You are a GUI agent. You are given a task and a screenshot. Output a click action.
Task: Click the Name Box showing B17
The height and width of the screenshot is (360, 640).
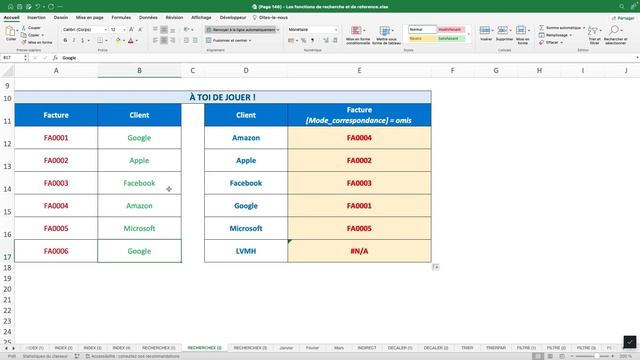pyautogui.click(x=13, y=58)
